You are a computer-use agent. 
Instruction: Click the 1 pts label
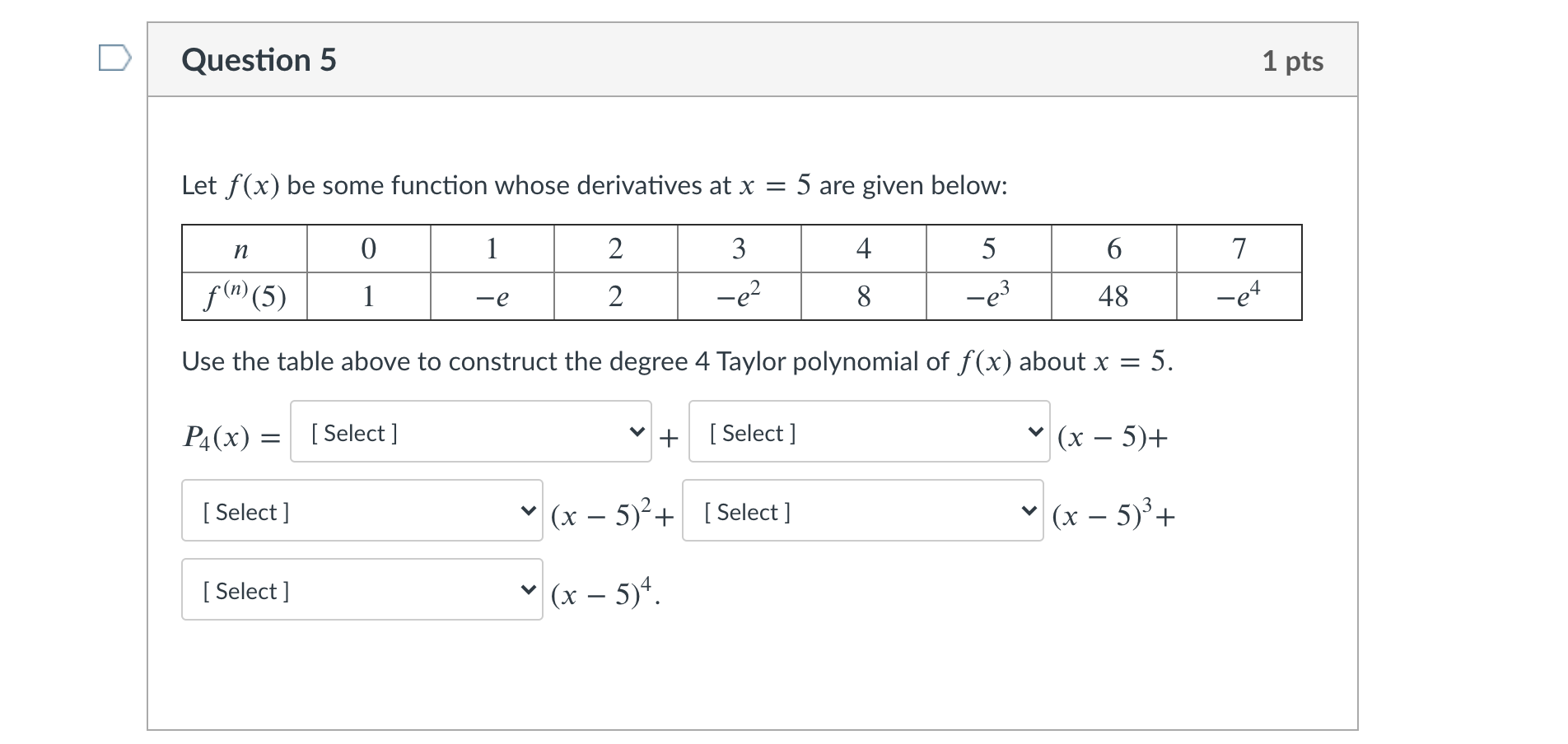click(x=1295, y=60)
